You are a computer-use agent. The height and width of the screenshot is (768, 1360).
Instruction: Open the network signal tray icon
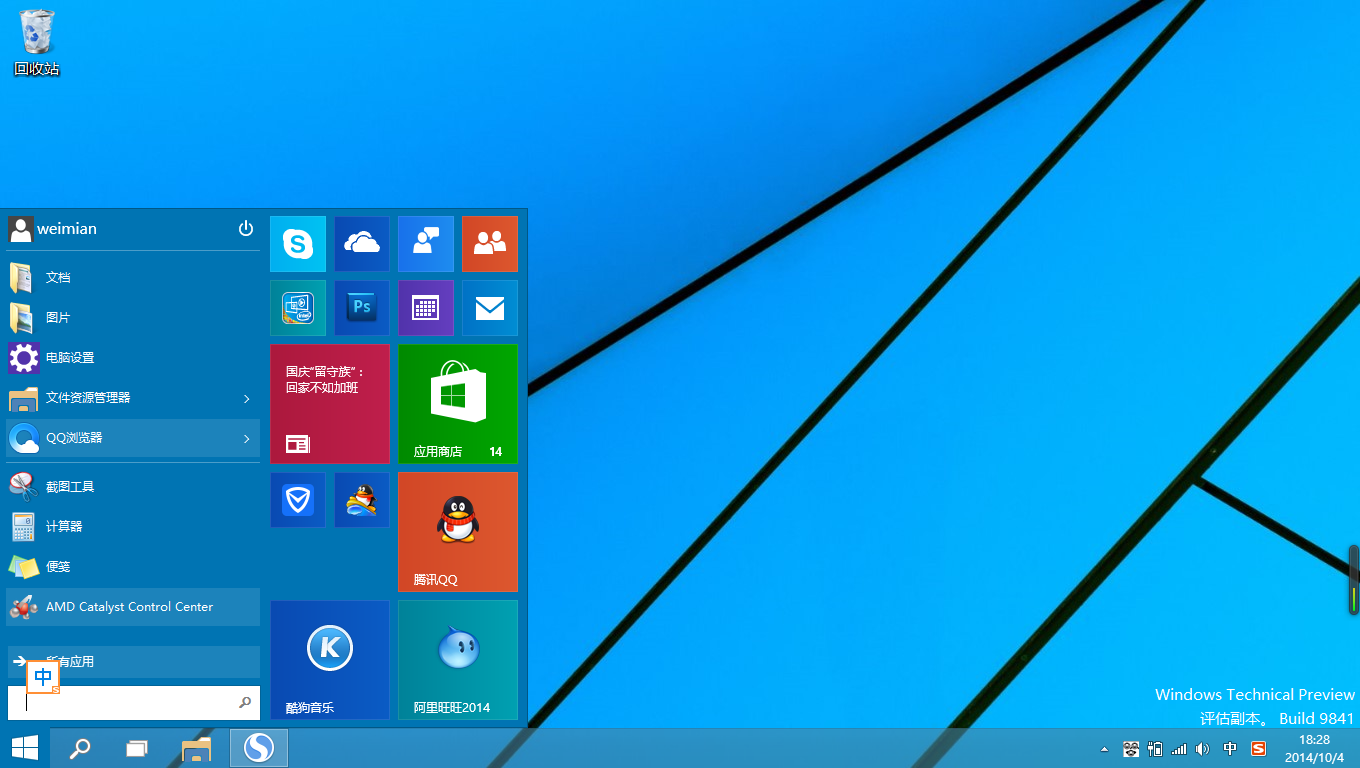(x=1180, y=748)
